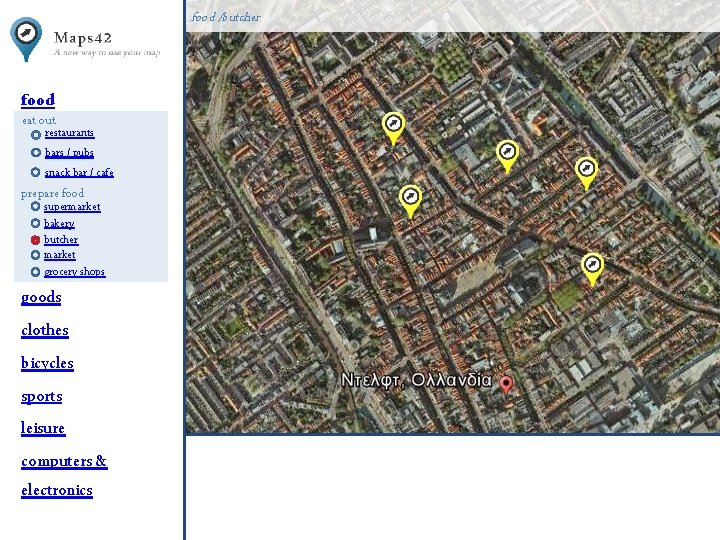Open the butcher link
Screen dimensions: 720x540
pos(61,240)
